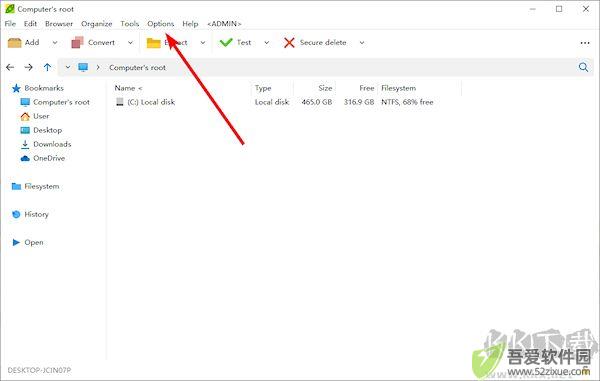Open the address bar history dropdown
Image resolution: width=600 pixels, height=381 pixels.
(x=68, y=67)
